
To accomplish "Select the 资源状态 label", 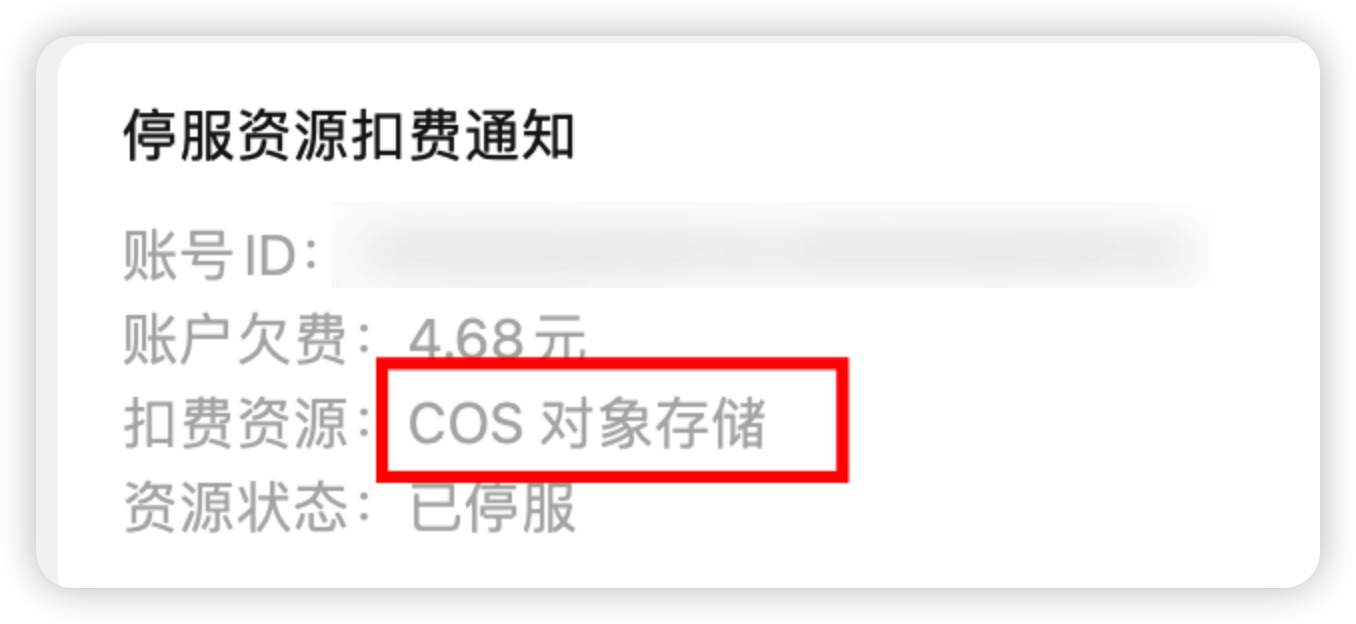I will click(236, 507).
